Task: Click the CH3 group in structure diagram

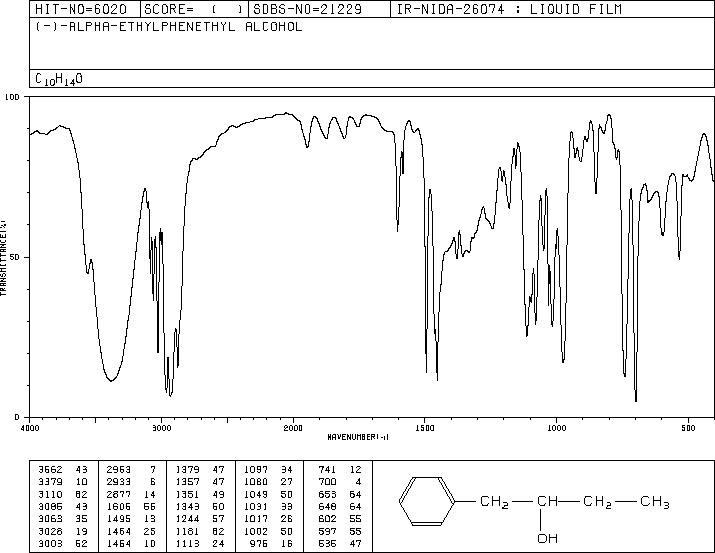Action: [655, 501]
